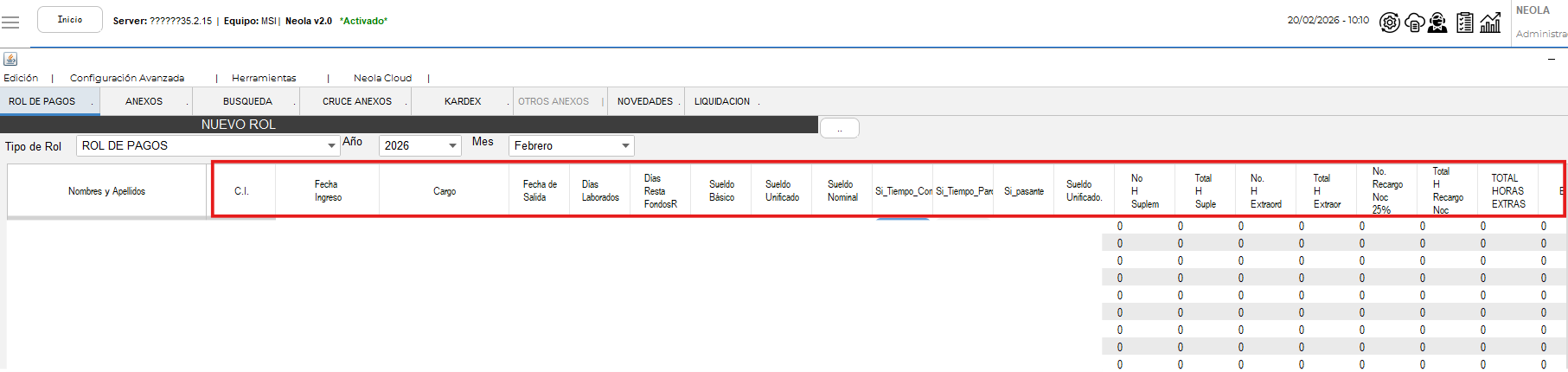The image size is (1568, 372).
Task: Open the Configuración Avanzada menu
Action: [x=127, y=78]
